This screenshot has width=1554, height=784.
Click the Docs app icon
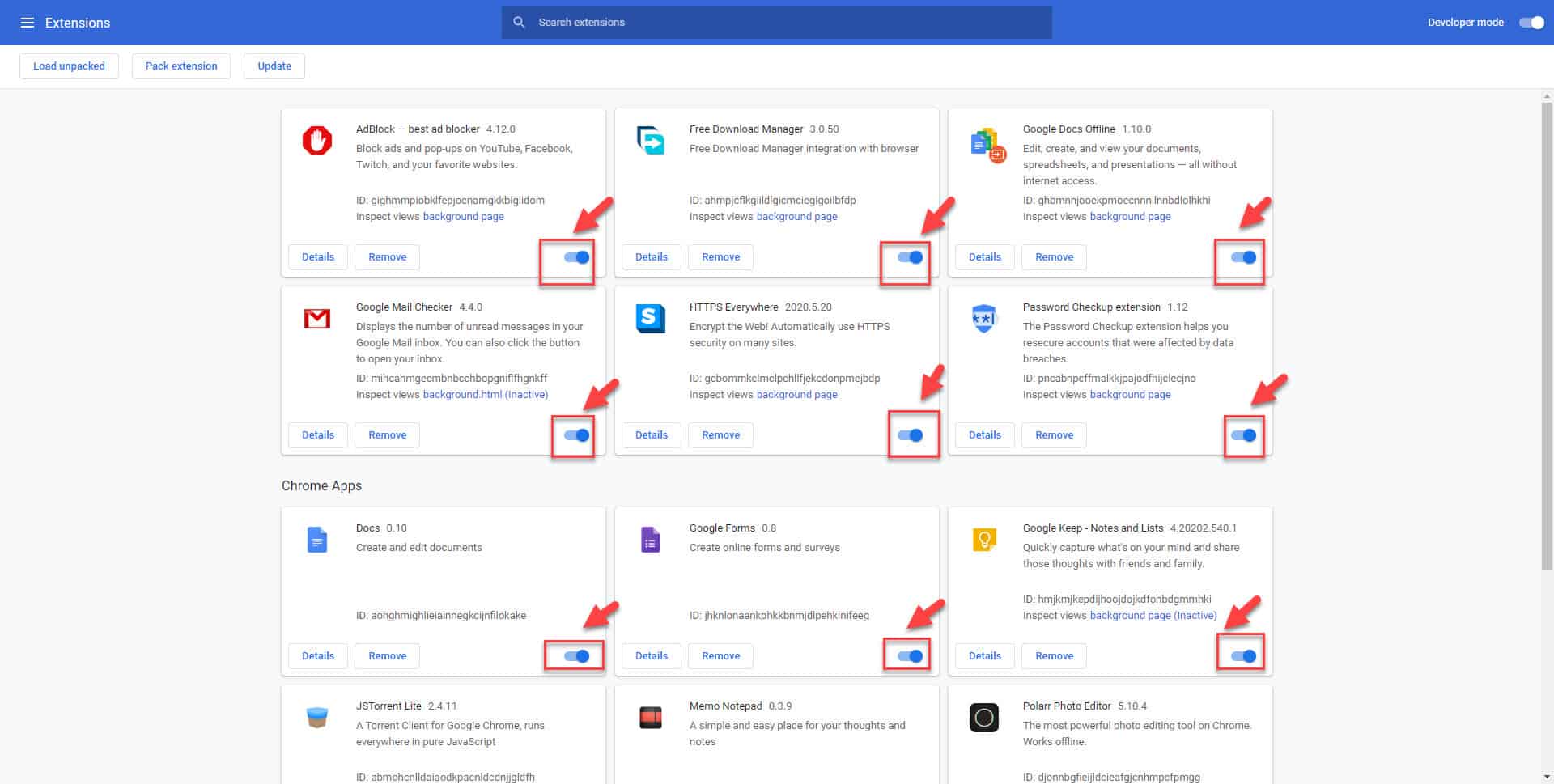(317, 540)
